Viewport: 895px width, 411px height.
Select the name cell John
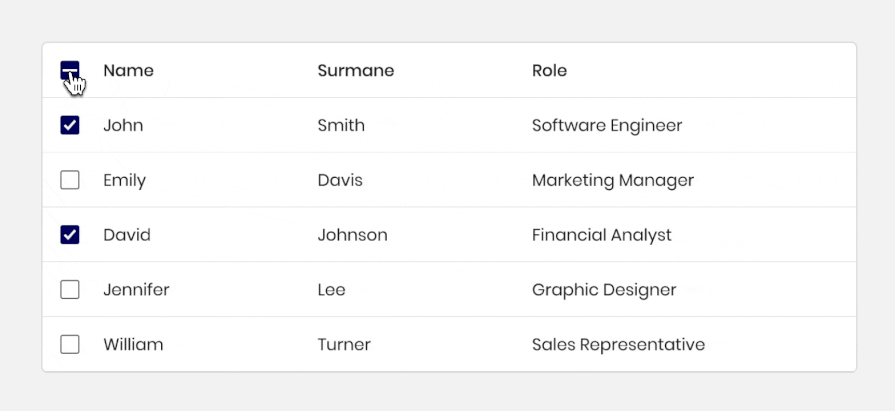[123, 125]
